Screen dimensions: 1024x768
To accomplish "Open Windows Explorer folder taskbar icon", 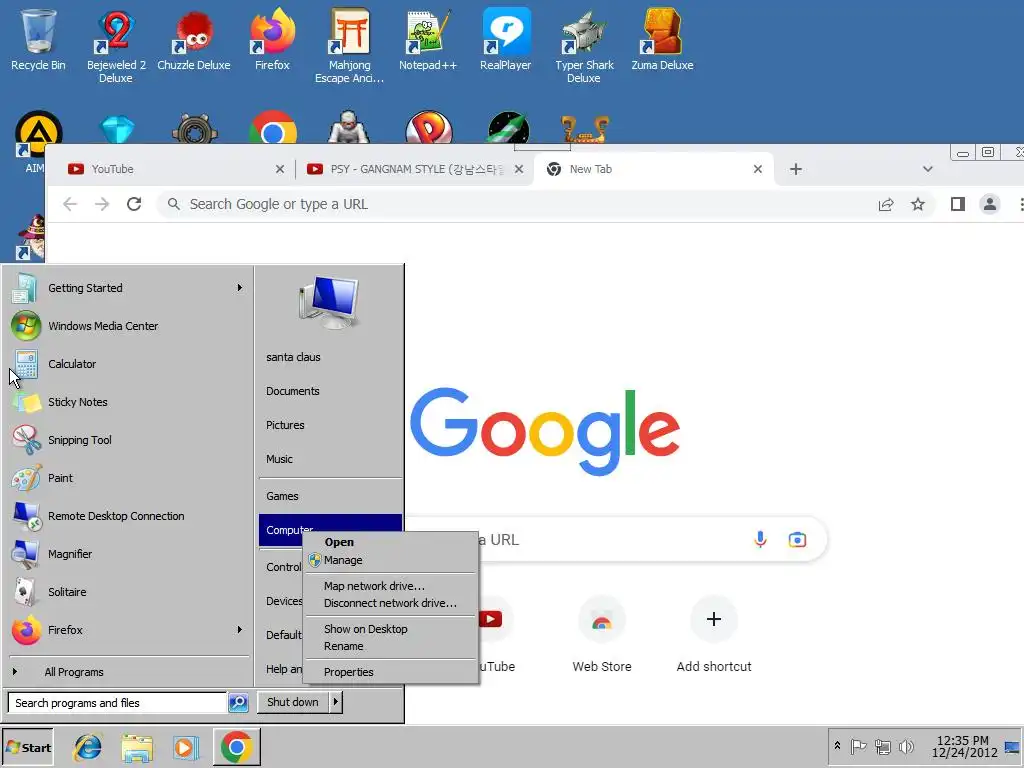I will tap(136, 747).
